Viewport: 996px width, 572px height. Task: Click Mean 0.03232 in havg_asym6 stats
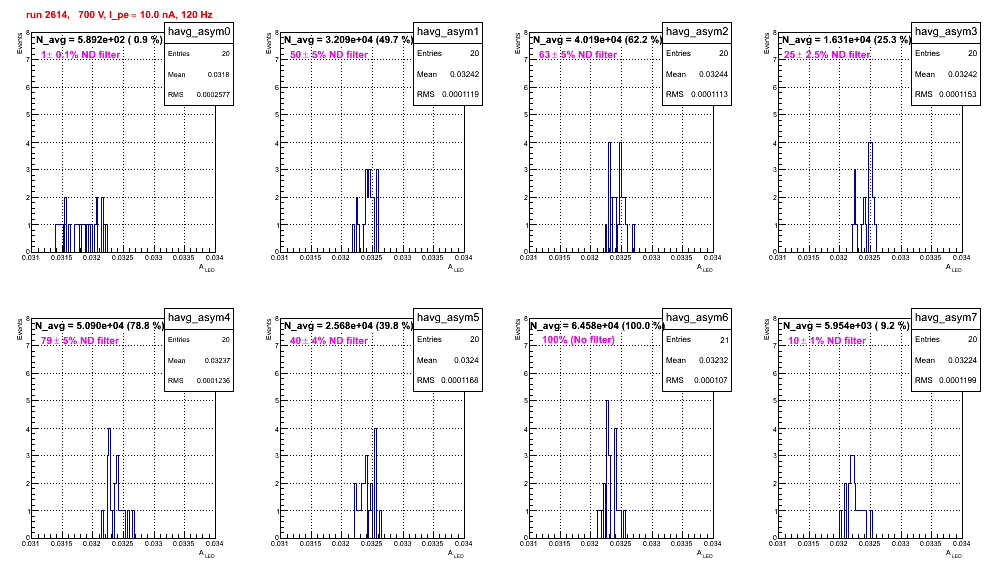[x=697, y=360]
